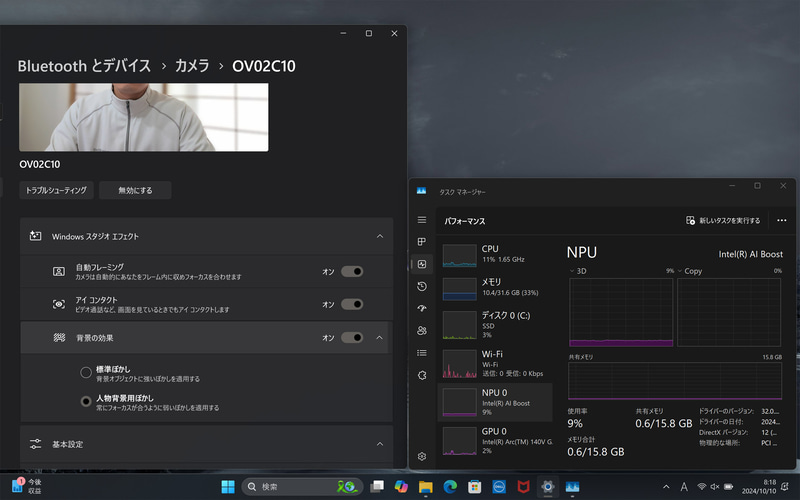The image size is (800, 500).
Task: Open the Wi-Fi quick settings tray icon
Action: tap(702, 487)
